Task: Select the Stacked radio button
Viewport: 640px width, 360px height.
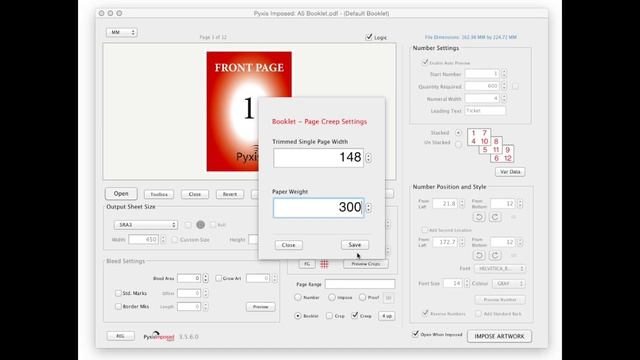Action: coord(458,133)
